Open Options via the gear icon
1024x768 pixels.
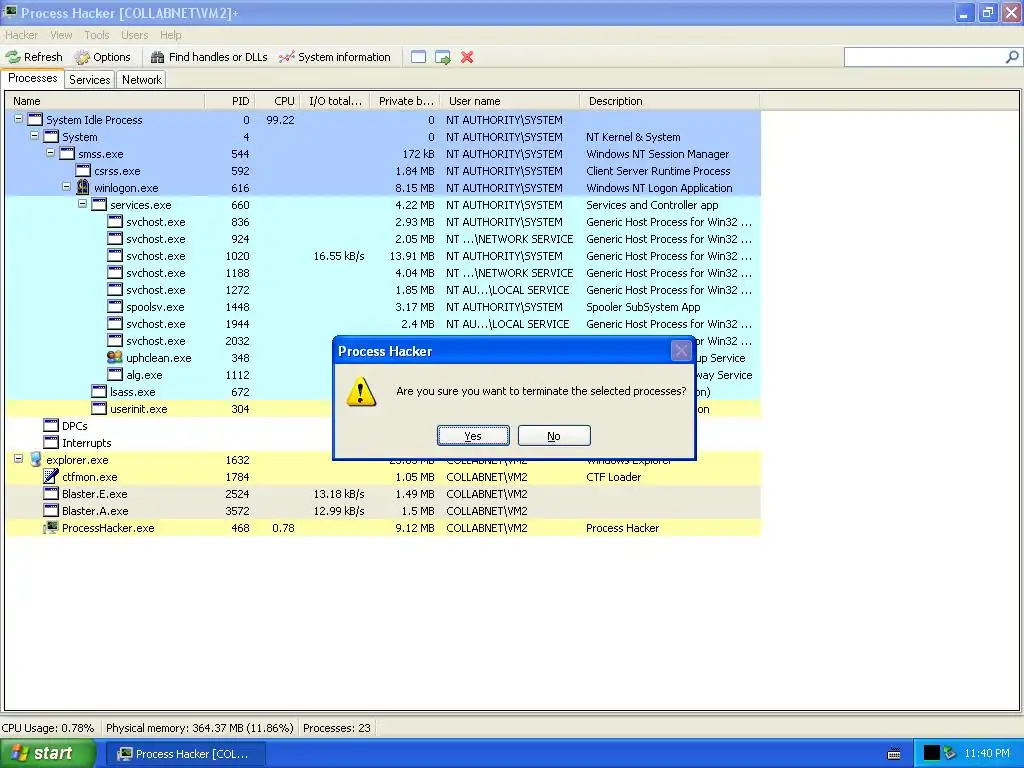tap(82, 57)
